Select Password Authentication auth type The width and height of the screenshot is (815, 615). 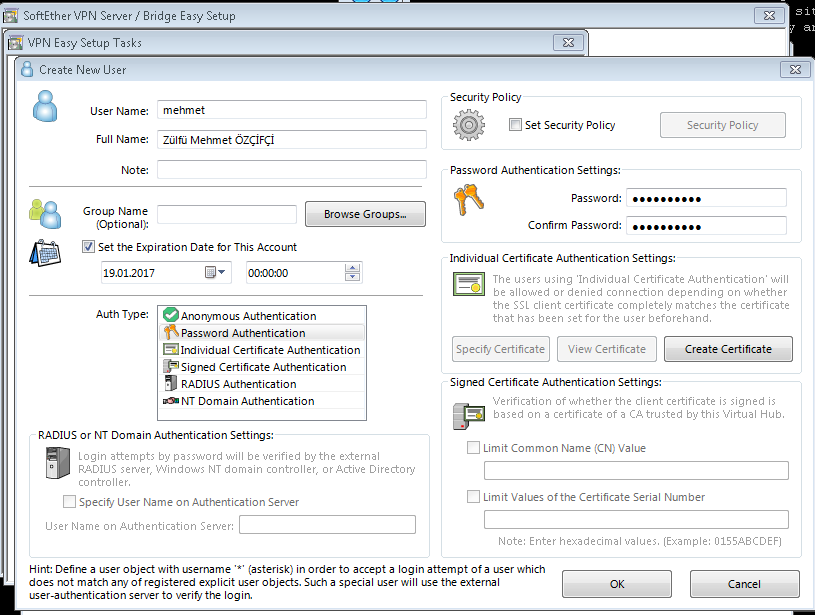261,333
